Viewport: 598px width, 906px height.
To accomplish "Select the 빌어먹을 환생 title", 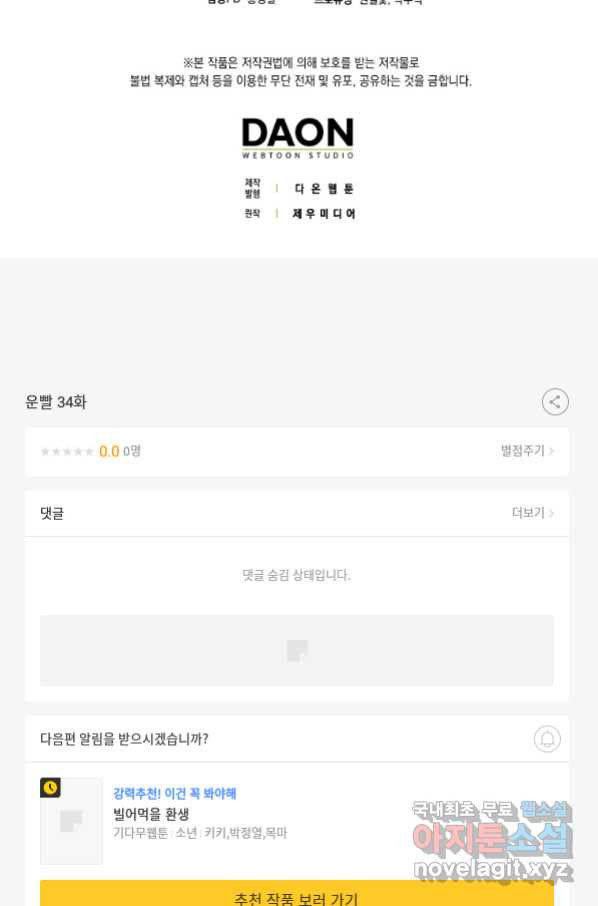I will coord(151,814).
